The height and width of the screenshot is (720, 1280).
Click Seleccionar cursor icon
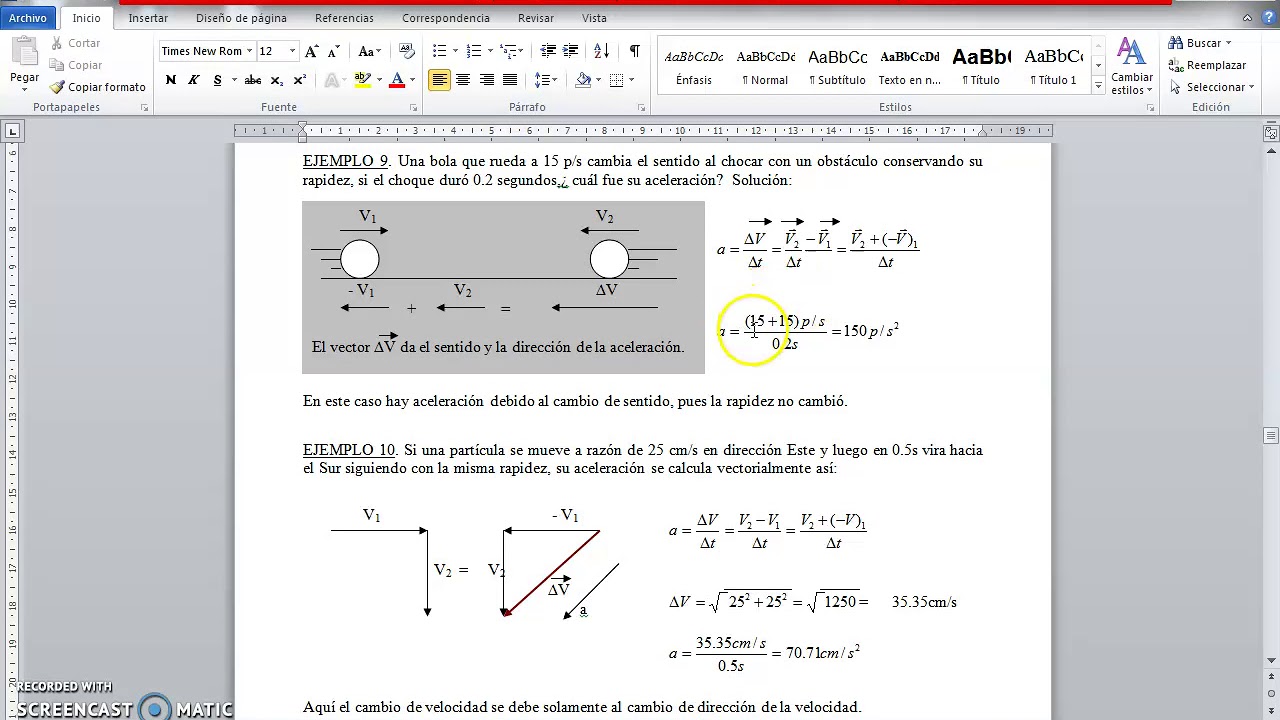point(1176,87)
